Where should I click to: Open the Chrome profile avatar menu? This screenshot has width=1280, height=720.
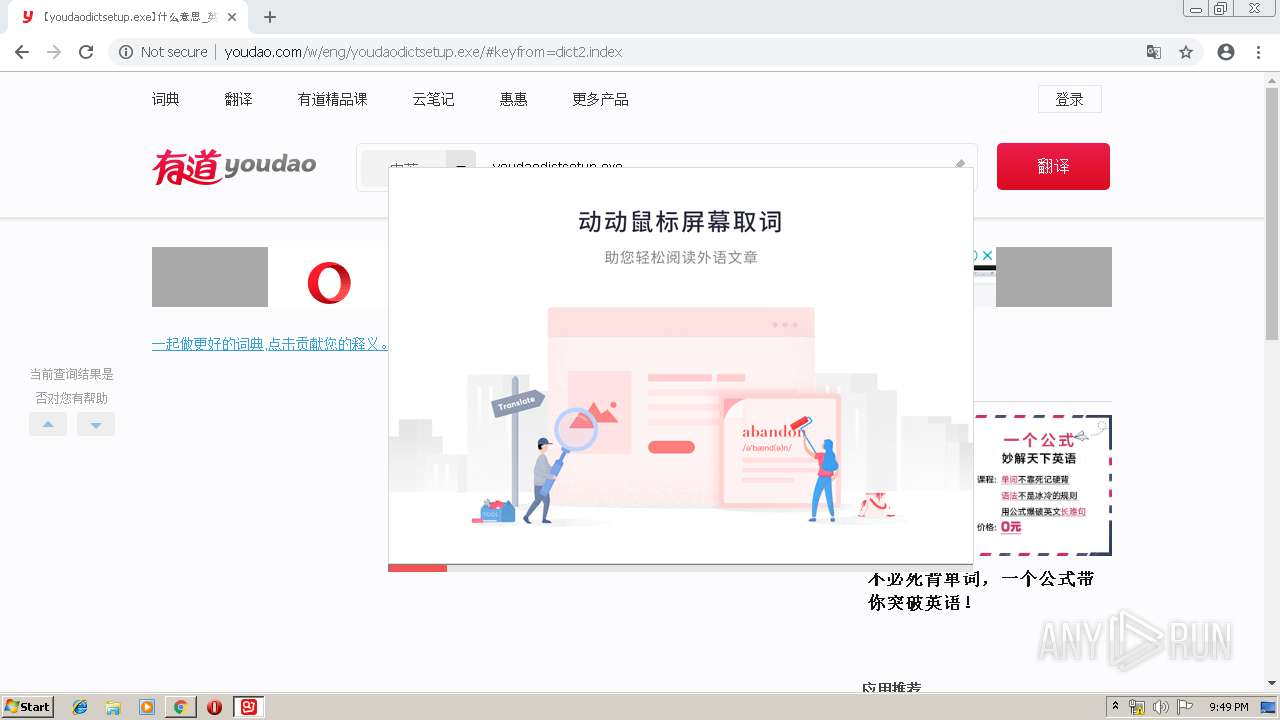[1226, 52]
